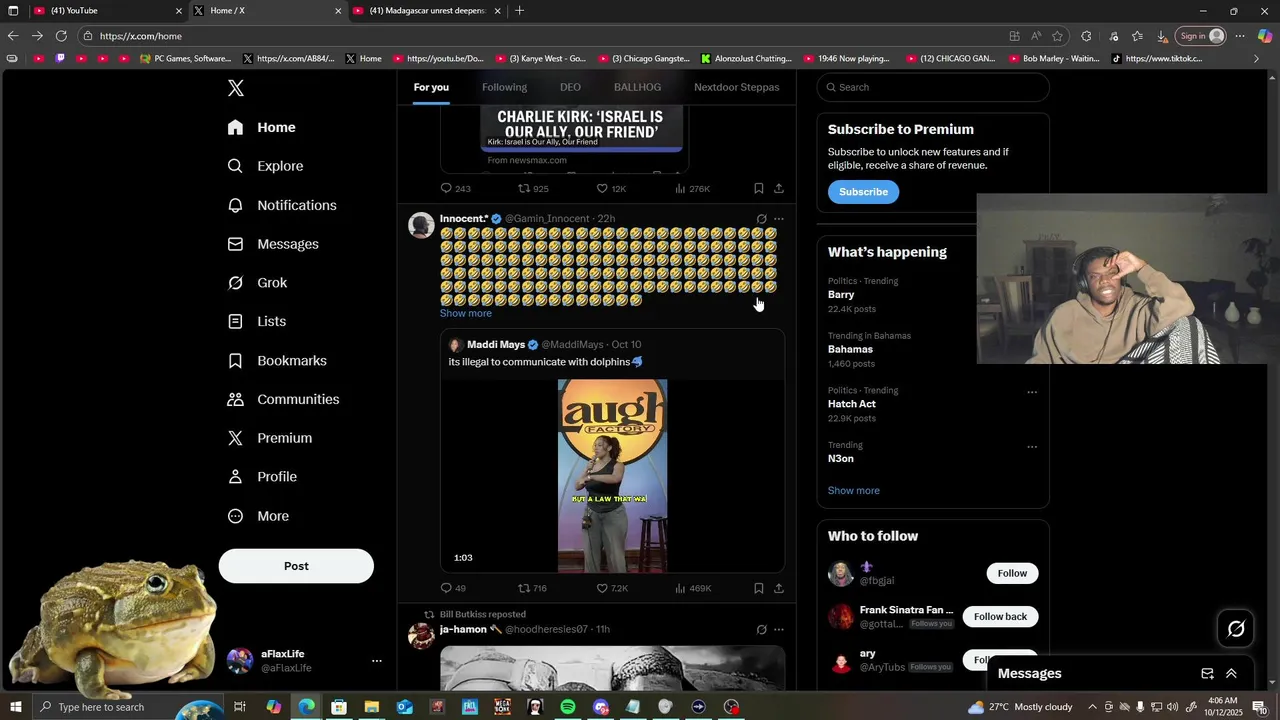Open the Barry trending topic
This screenshot has width=1280, height=720.
[841, 295]
